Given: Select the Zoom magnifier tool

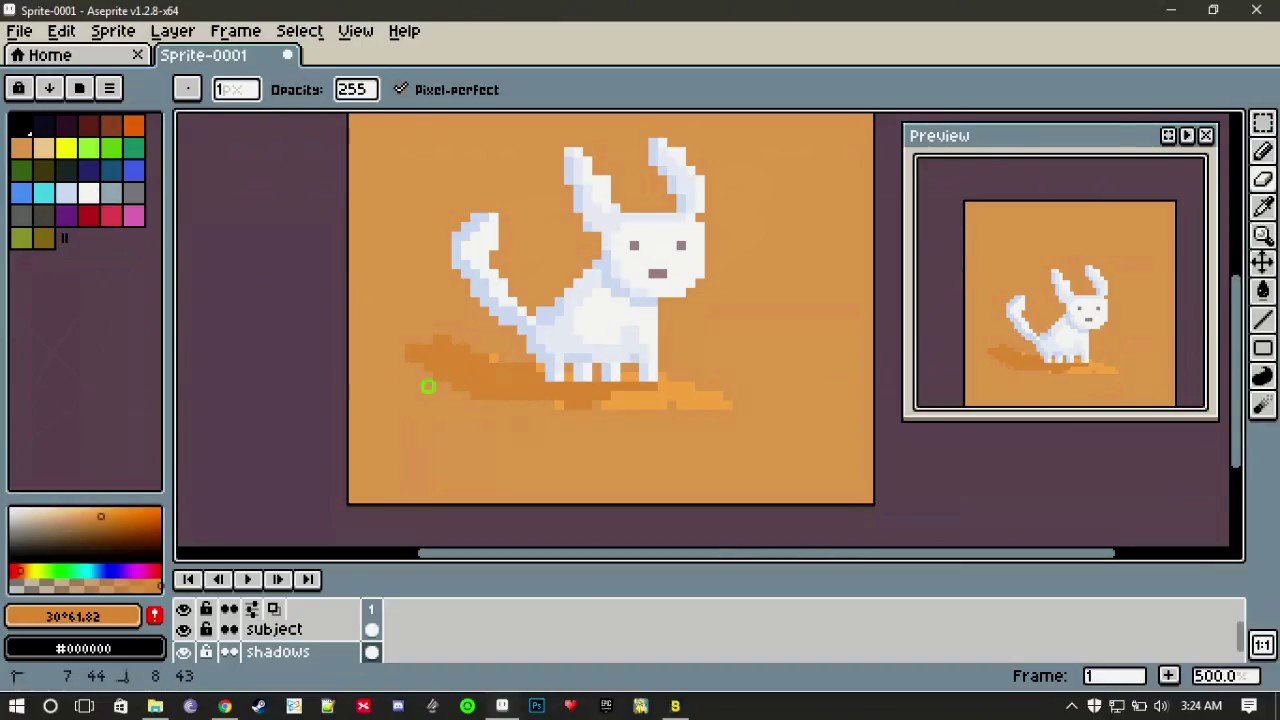Looking at the screenshot, I should 1262,235.
